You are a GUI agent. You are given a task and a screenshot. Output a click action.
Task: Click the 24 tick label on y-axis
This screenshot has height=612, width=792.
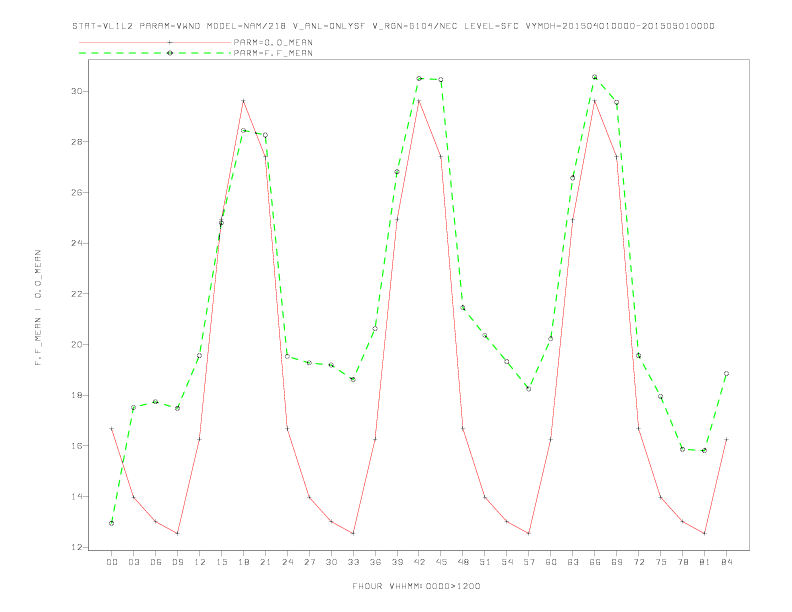coord(77,243)
